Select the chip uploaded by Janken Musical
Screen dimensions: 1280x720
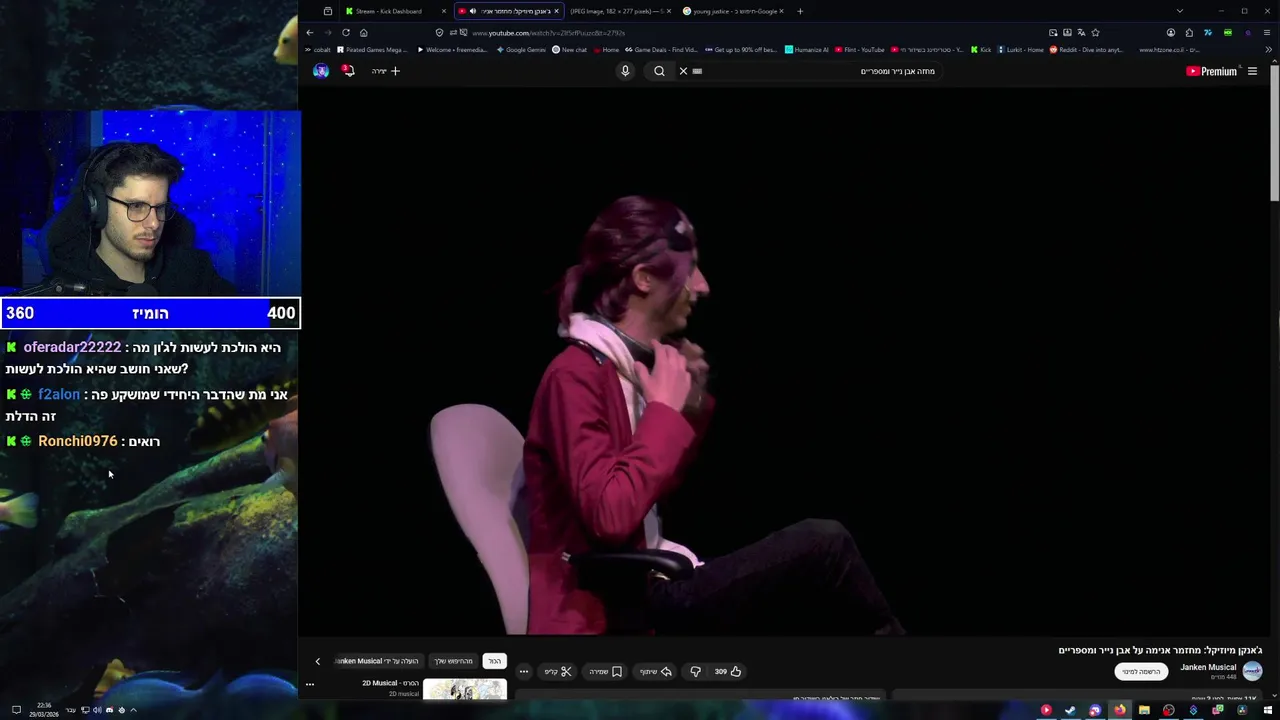378,661
